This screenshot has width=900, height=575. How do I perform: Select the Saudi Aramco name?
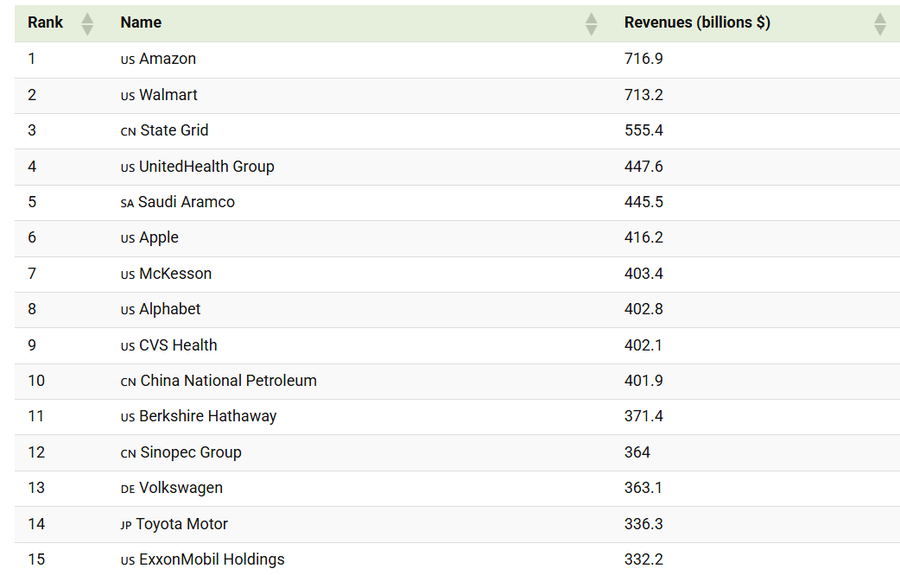click(187, 202)
